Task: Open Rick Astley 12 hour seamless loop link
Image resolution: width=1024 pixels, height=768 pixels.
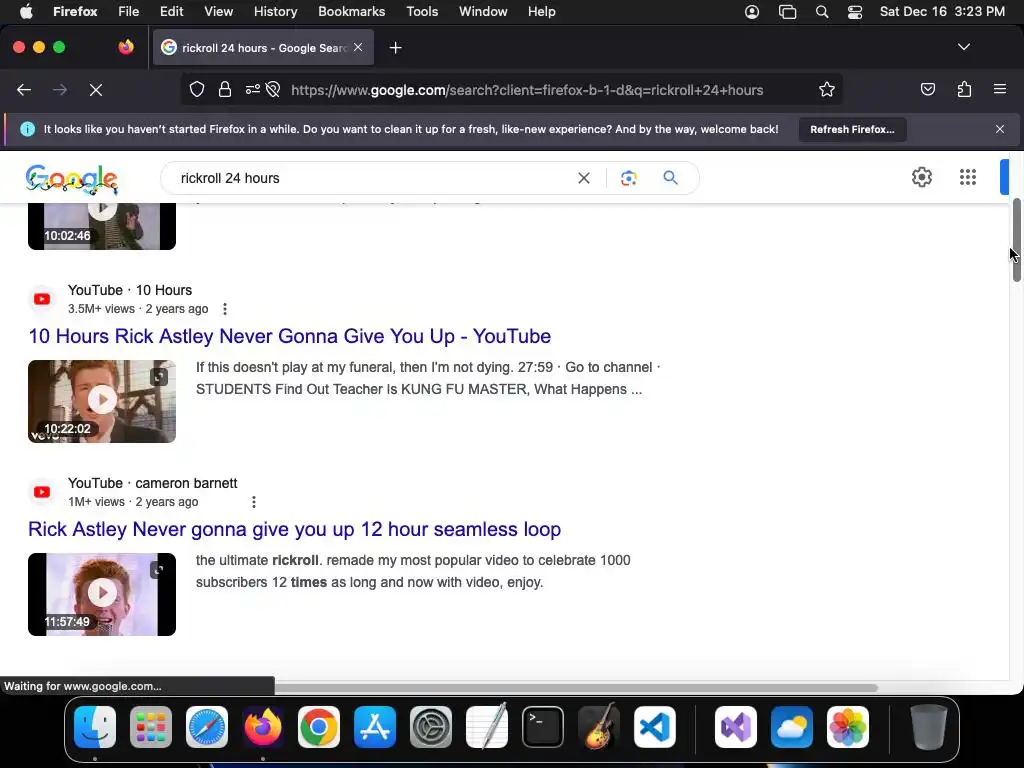Action: click(295, 530)
